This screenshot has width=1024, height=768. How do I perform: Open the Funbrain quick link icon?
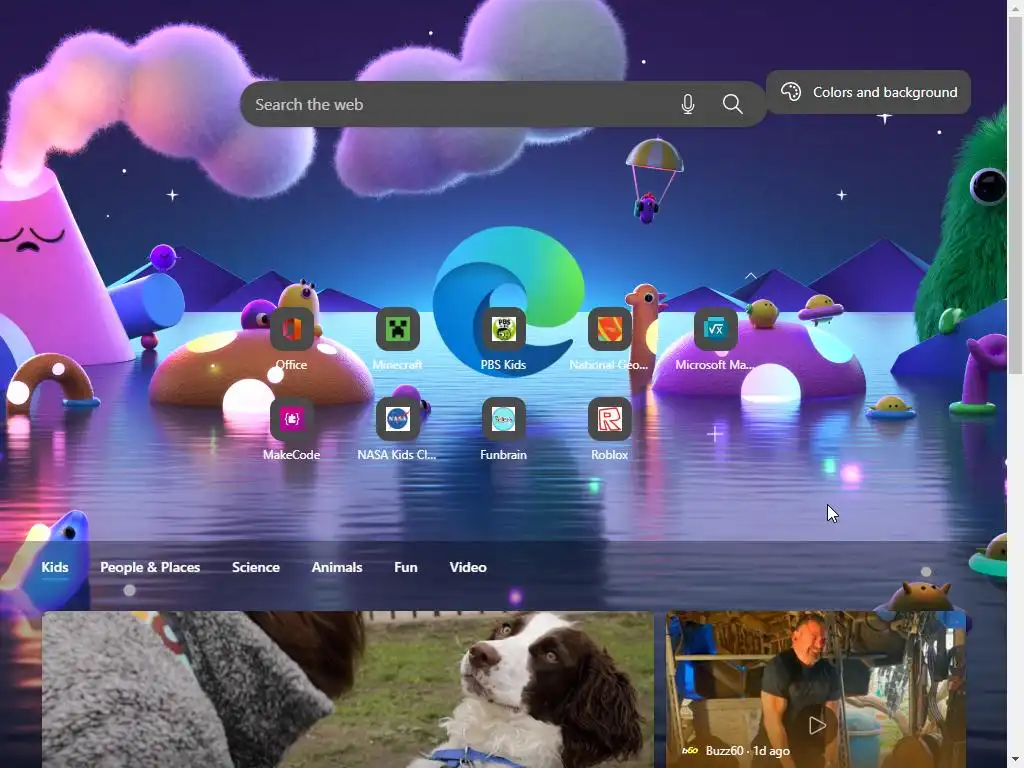[504, 419]
